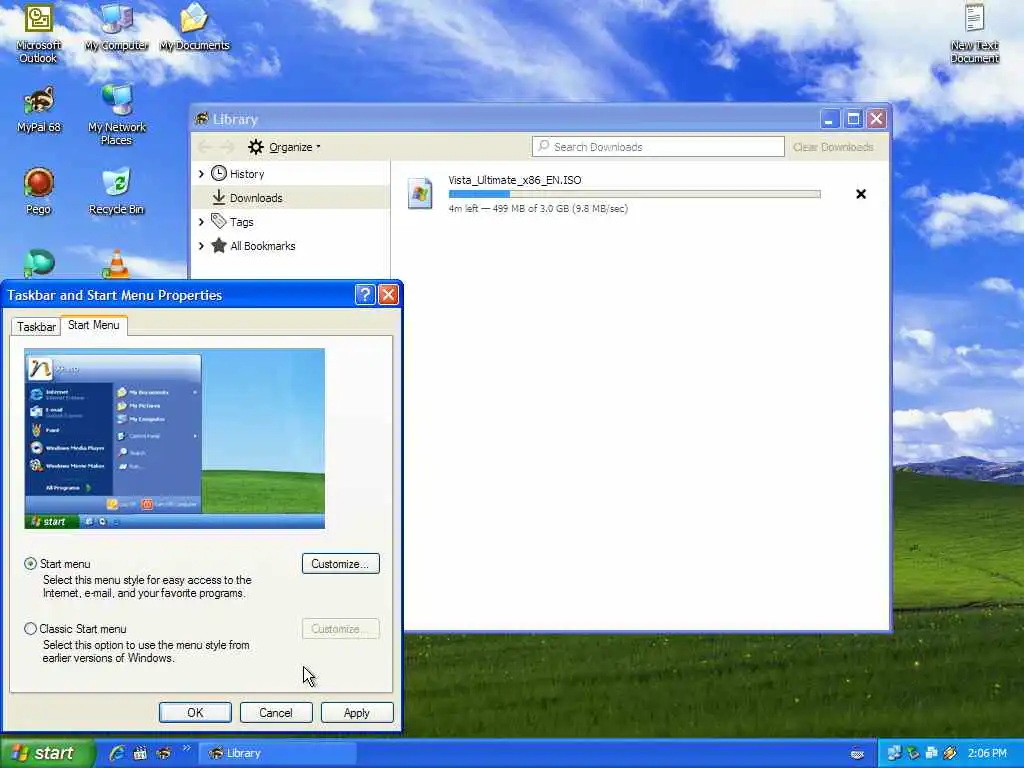Screen dimensions: 1024x768
Task: Click the Vista_Ultimate_x86_EN.ISO file name
Action: coord(515,180)
